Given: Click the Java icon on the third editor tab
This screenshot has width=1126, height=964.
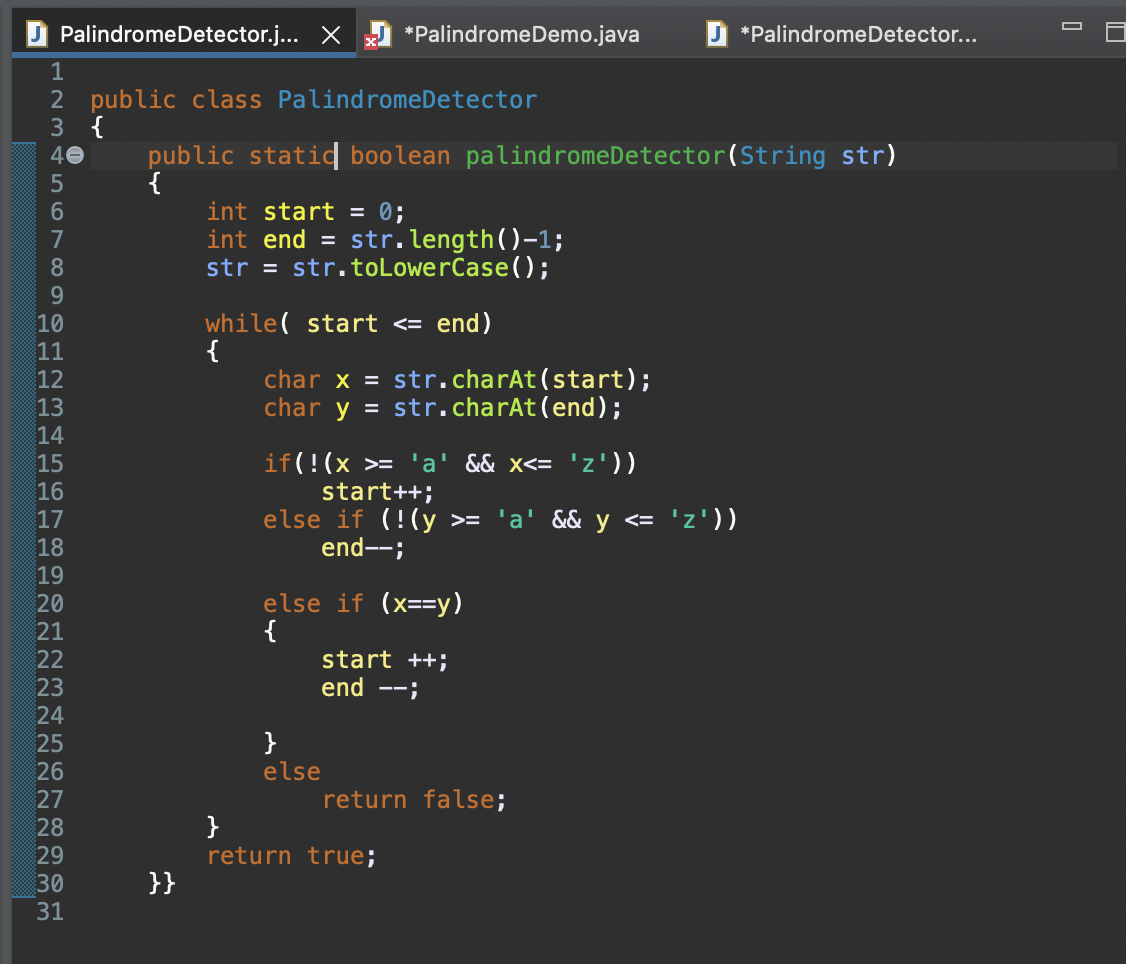Looking at the screenshot, I should [x=715, y=33].
